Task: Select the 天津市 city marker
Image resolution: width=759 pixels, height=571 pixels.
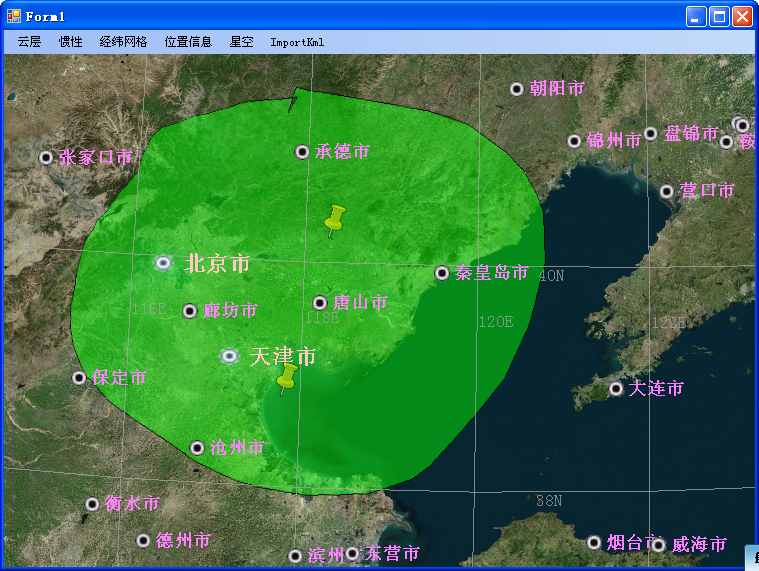Action: 230,356
